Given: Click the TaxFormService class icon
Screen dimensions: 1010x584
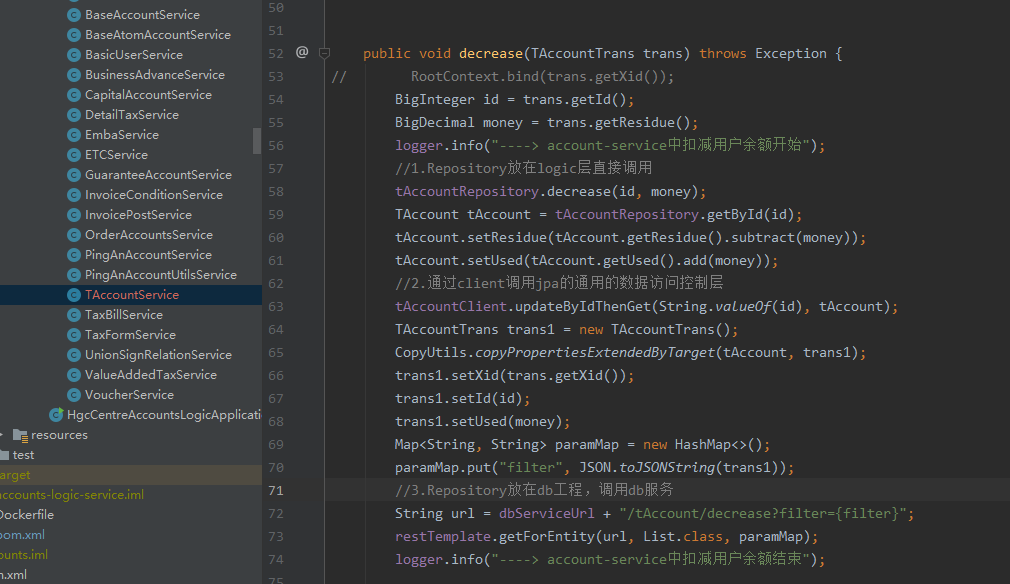Looking at the screenshot, I should click(x=74, y=334).
